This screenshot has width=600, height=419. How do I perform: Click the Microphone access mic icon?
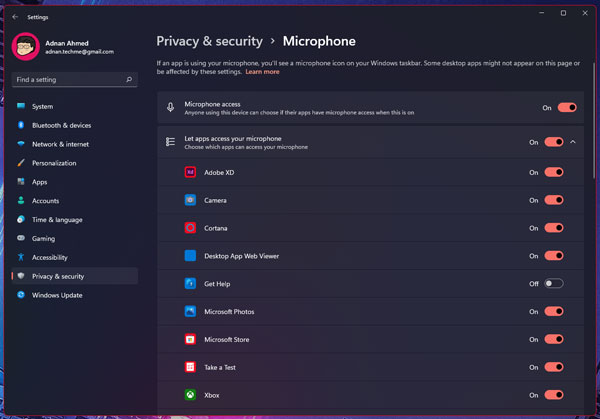(170, 107)
